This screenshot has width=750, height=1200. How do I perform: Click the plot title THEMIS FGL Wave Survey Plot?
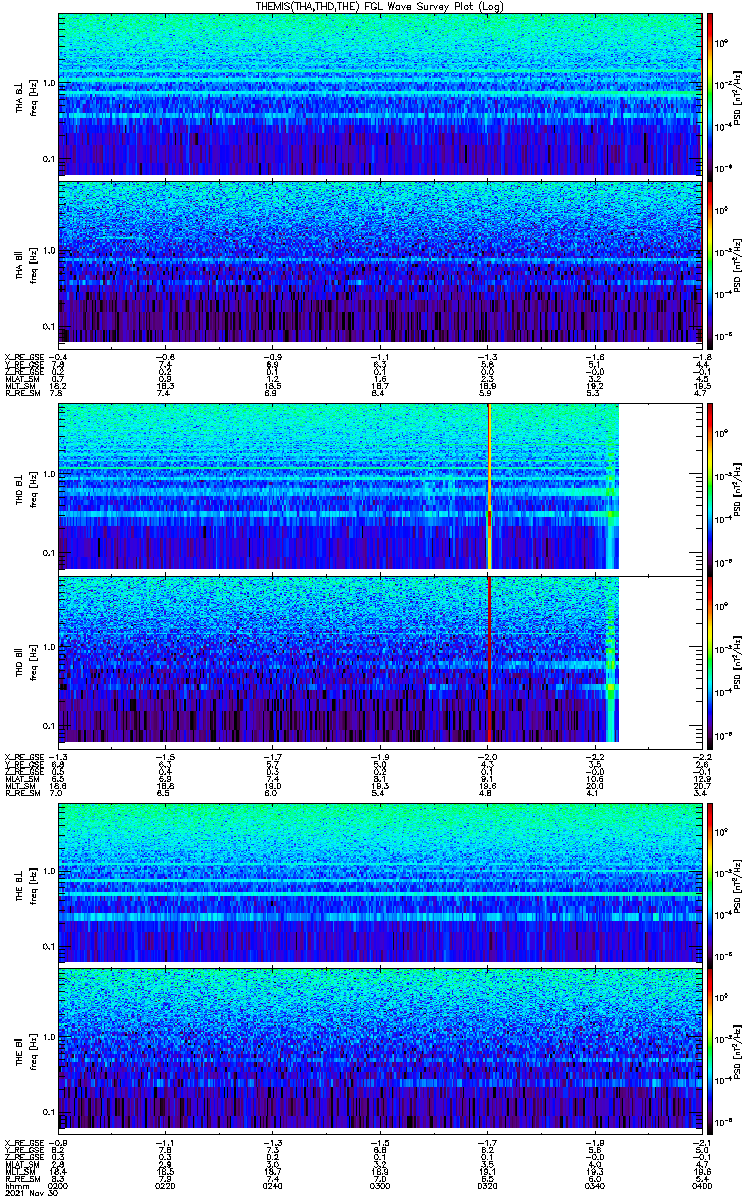point(380,6)
